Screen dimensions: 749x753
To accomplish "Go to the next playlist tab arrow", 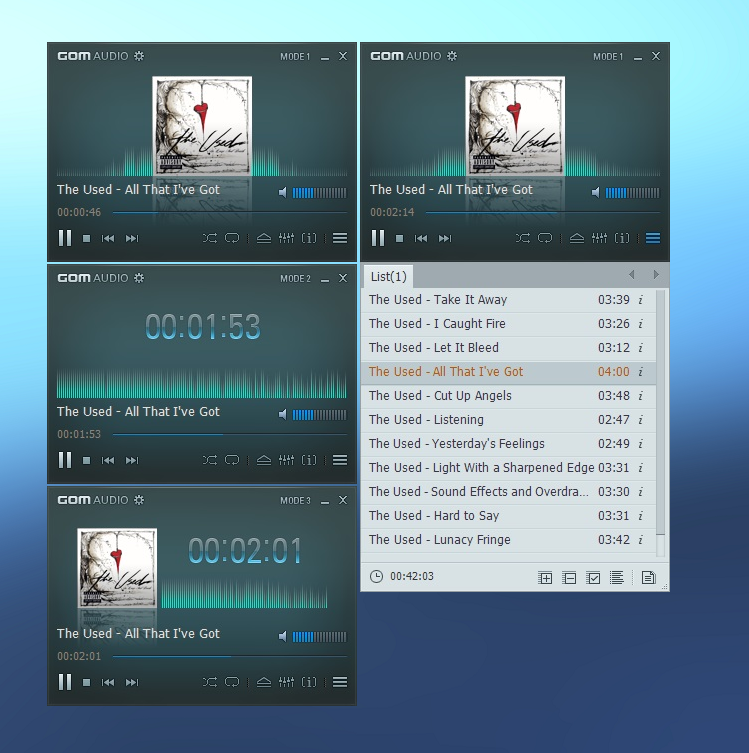I will click(656, 275).
